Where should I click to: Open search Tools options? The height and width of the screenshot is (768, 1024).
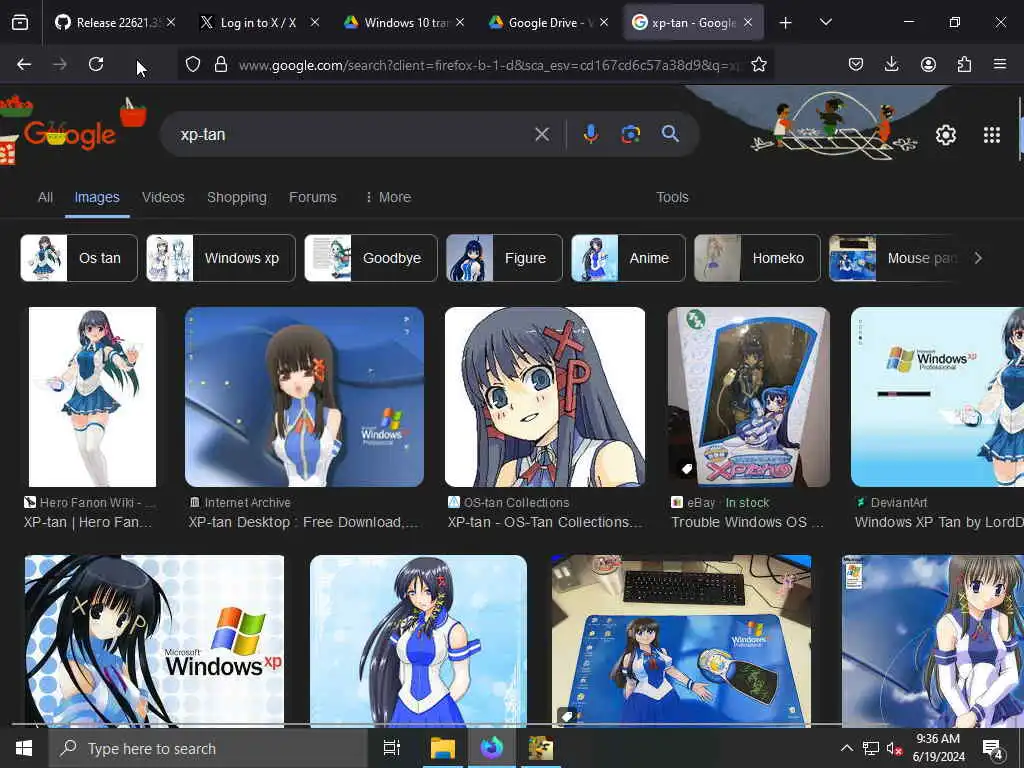tap(672, 197)
